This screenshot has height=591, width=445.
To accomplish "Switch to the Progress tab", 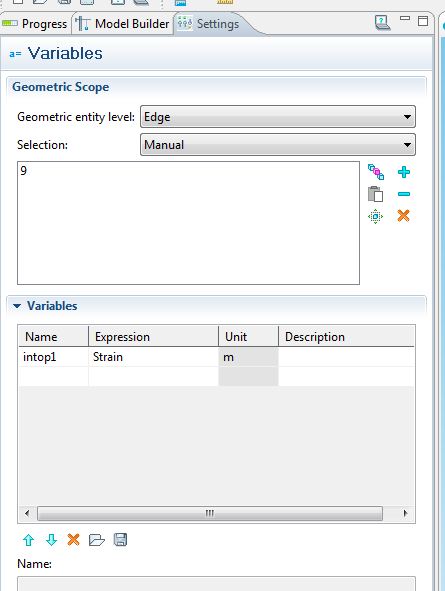I will coord(35,24).
